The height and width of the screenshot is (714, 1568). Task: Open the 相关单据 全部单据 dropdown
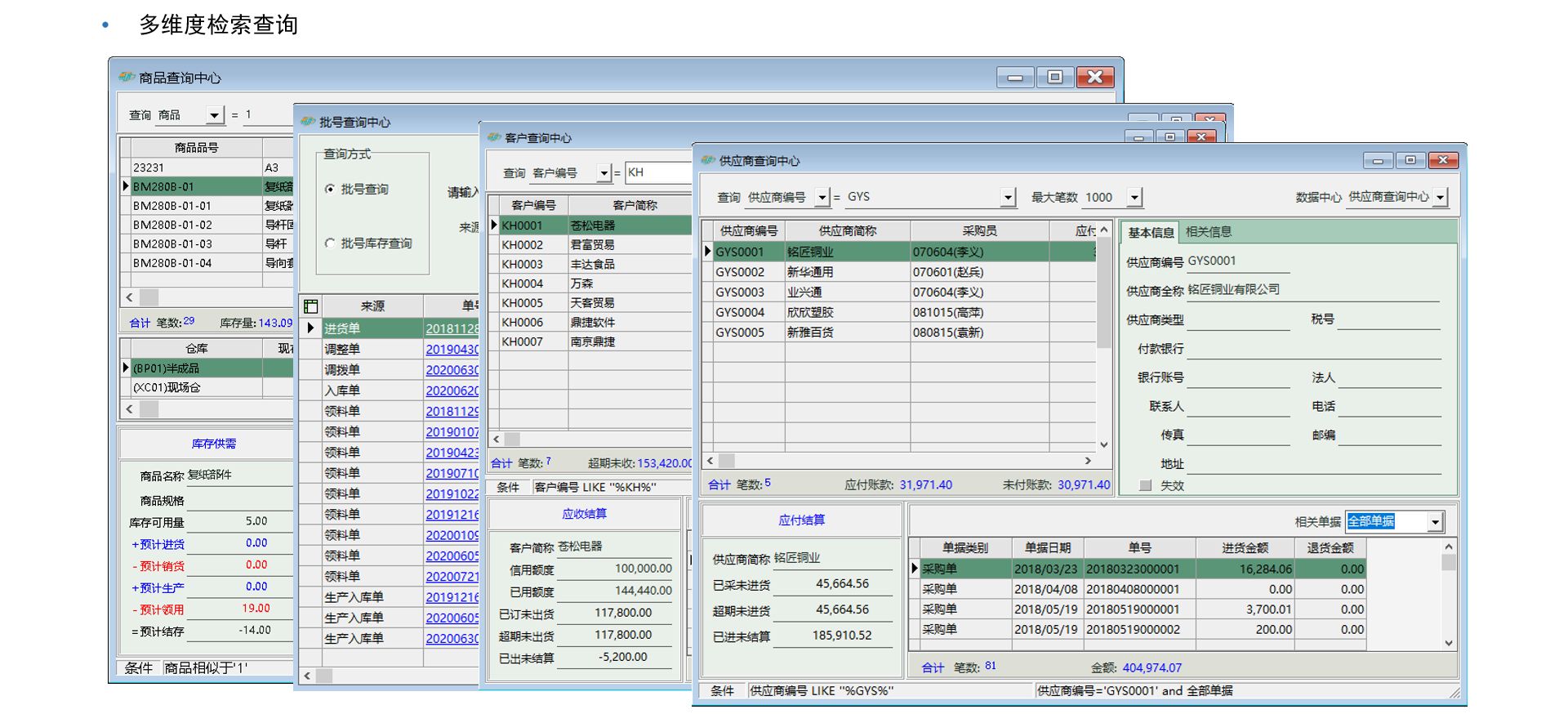[x=1435, y=521]
